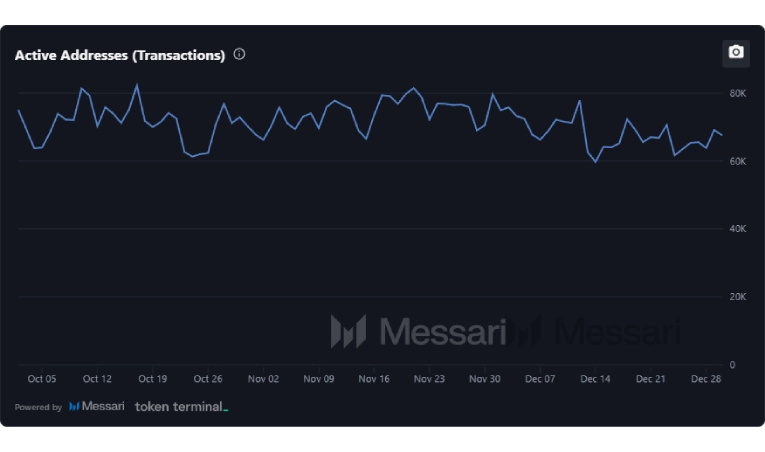Click the camera screenshot icon

coord(736,53)
